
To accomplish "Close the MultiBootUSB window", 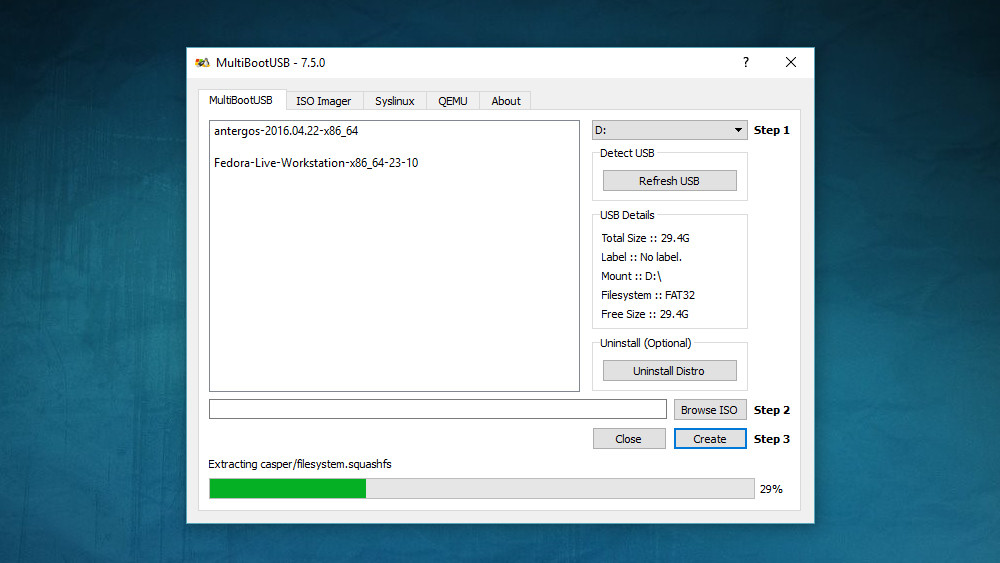I will coord(791,62).
